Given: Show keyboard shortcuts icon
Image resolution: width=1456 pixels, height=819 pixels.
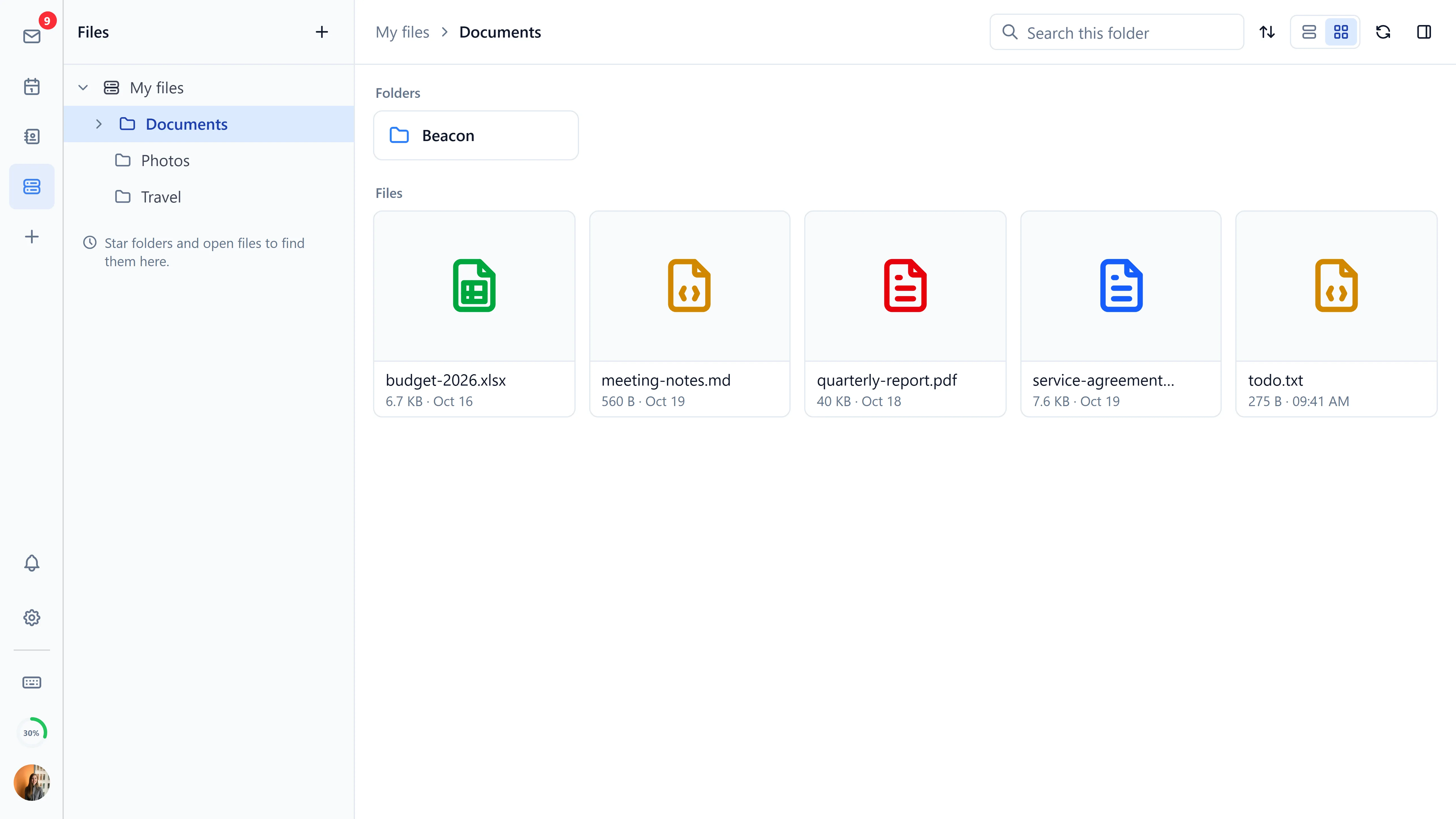Looking at the screenshot, I should click(32, 682).
